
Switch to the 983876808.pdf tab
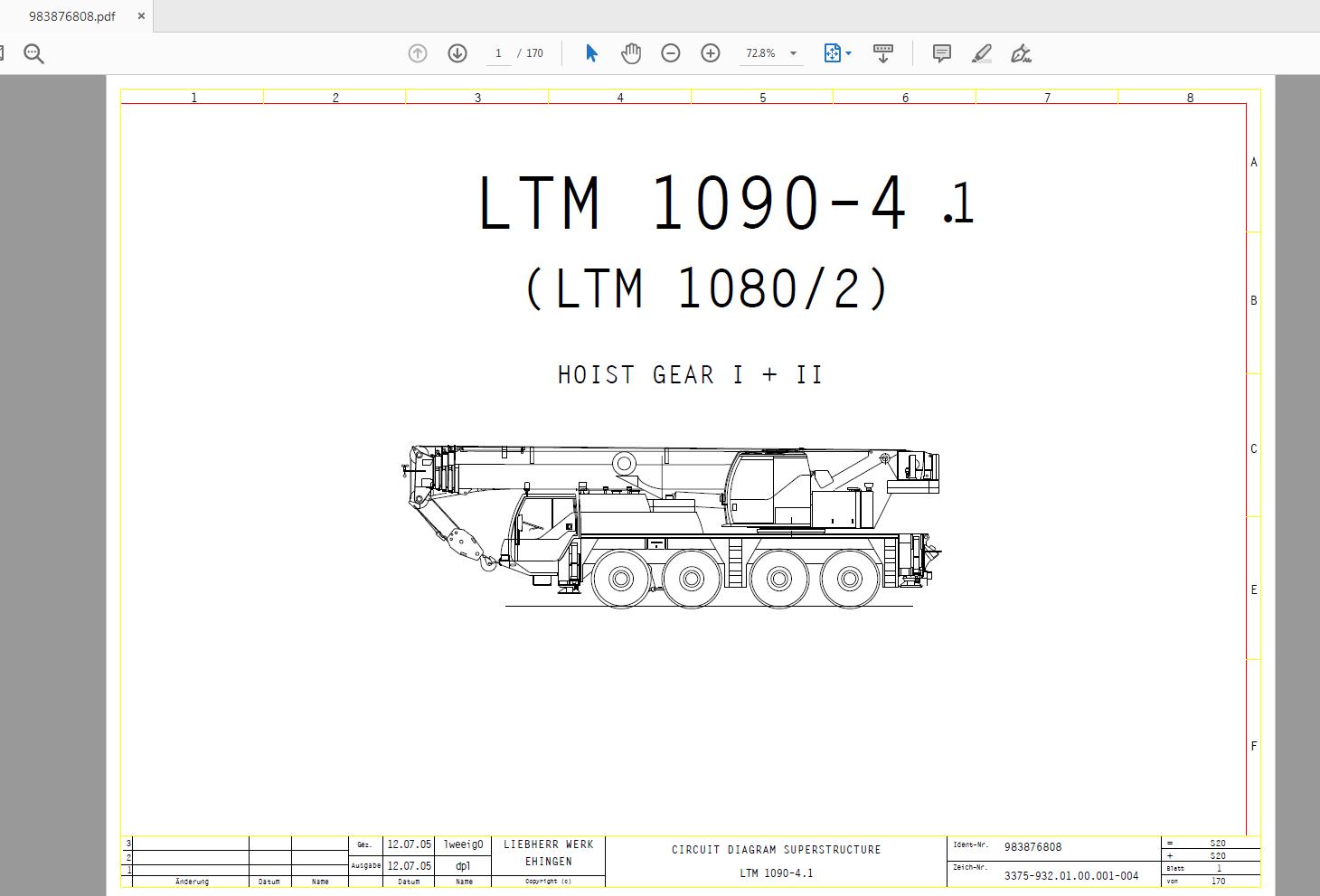72,16
